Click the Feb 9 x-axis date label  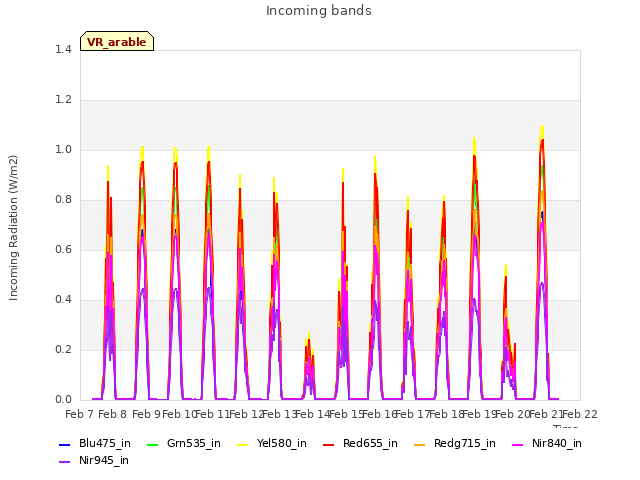pyautogui.click(x=146, y=415)
